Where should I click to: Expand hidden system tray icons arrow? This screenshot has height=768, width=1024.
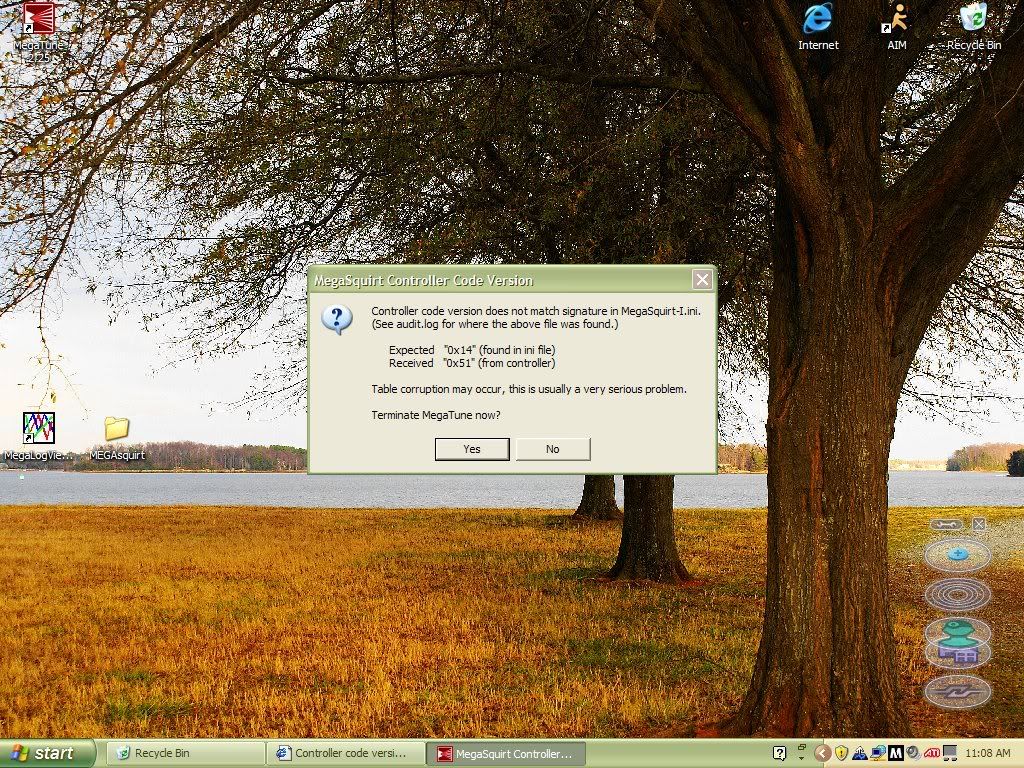tap(822, 754)
